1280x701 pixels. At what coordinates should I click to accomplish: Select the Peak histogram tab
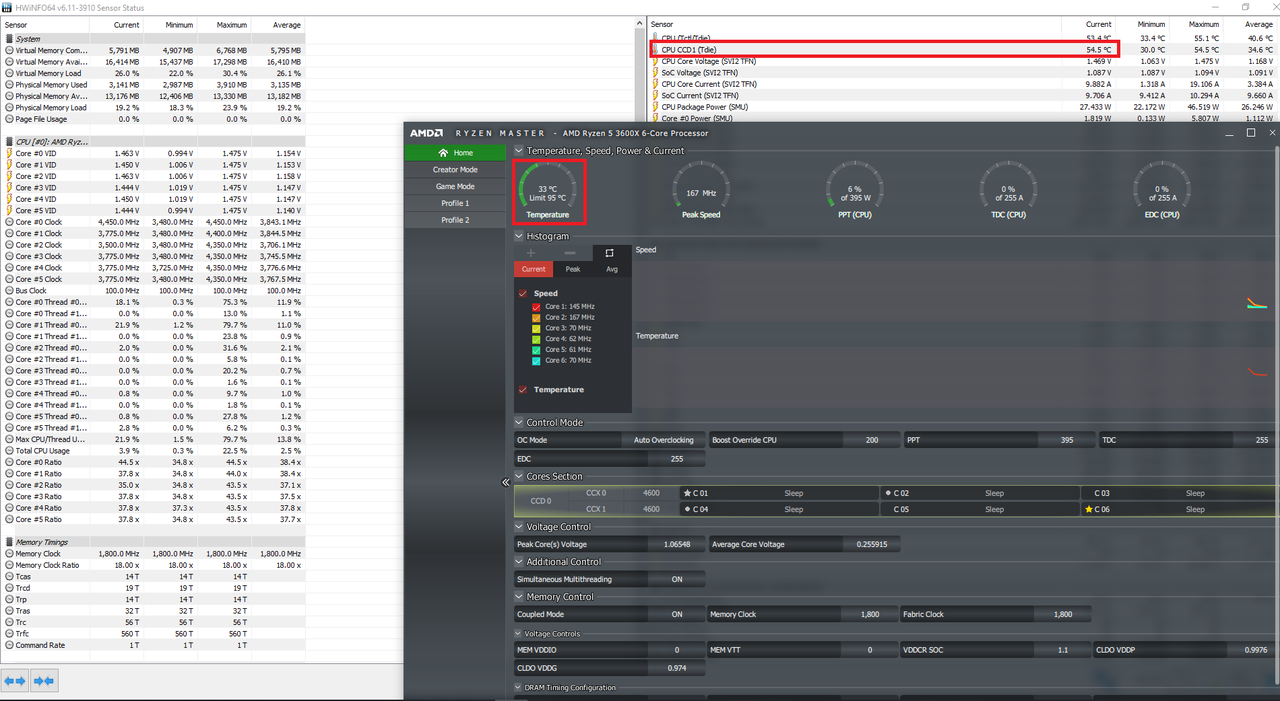pyautogui.click(x=572, y=269)
